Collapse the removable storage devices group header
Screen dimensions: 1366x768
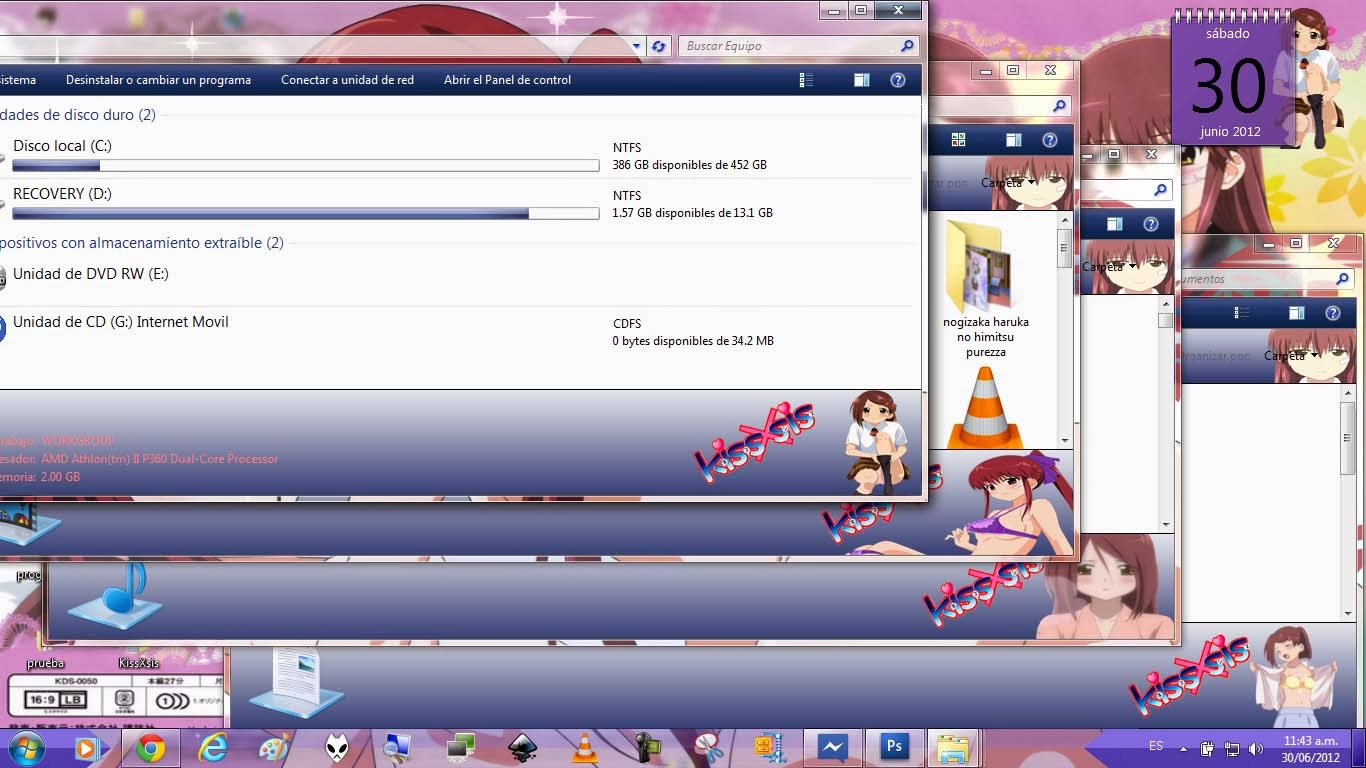tap(142, 243)
